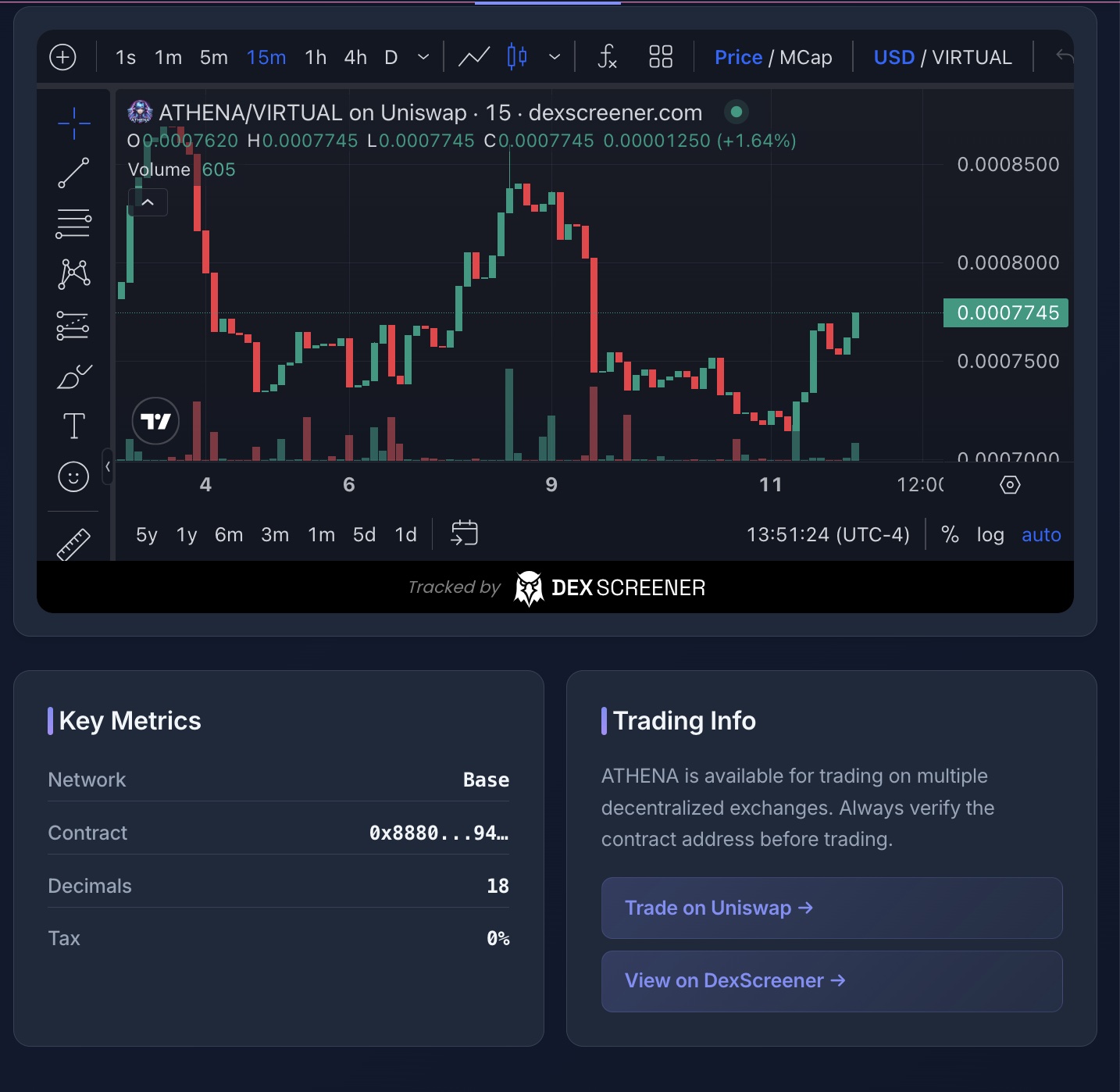
Task: Open the indicators fx panel
Action: pyautogui.click(x=608, y=56)
